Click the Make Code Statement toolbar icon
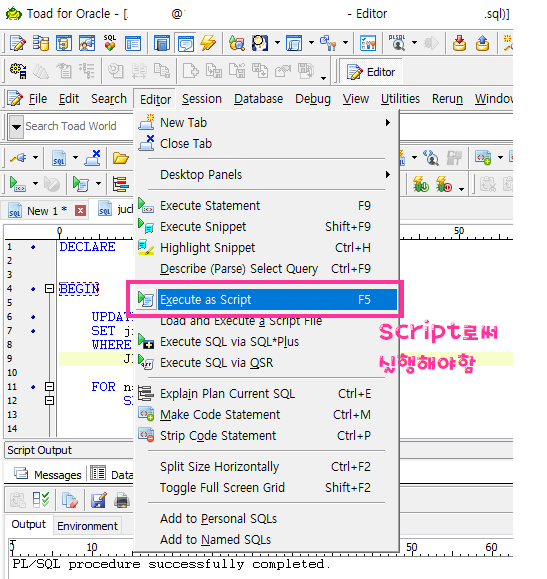The width and height of the screenshot is (547, 579). pos(483,158)
